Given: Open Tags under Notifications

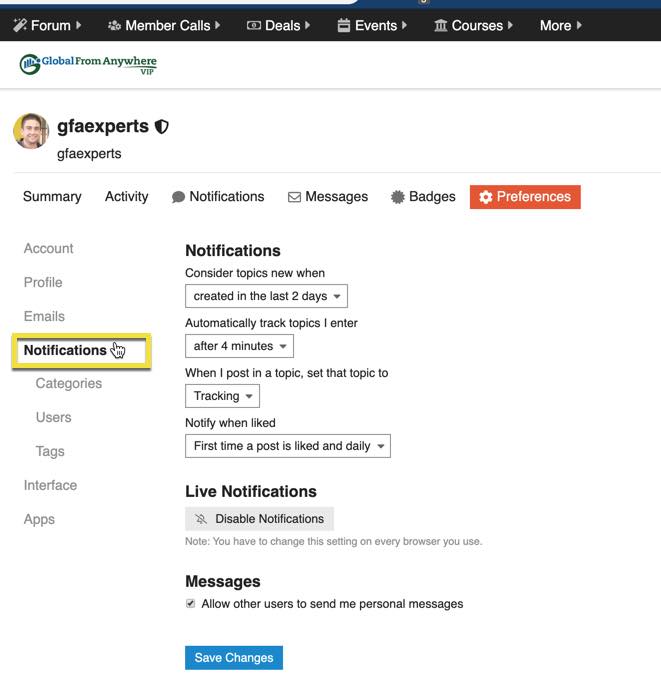Looking at the screenshot, I should (50, 451).
